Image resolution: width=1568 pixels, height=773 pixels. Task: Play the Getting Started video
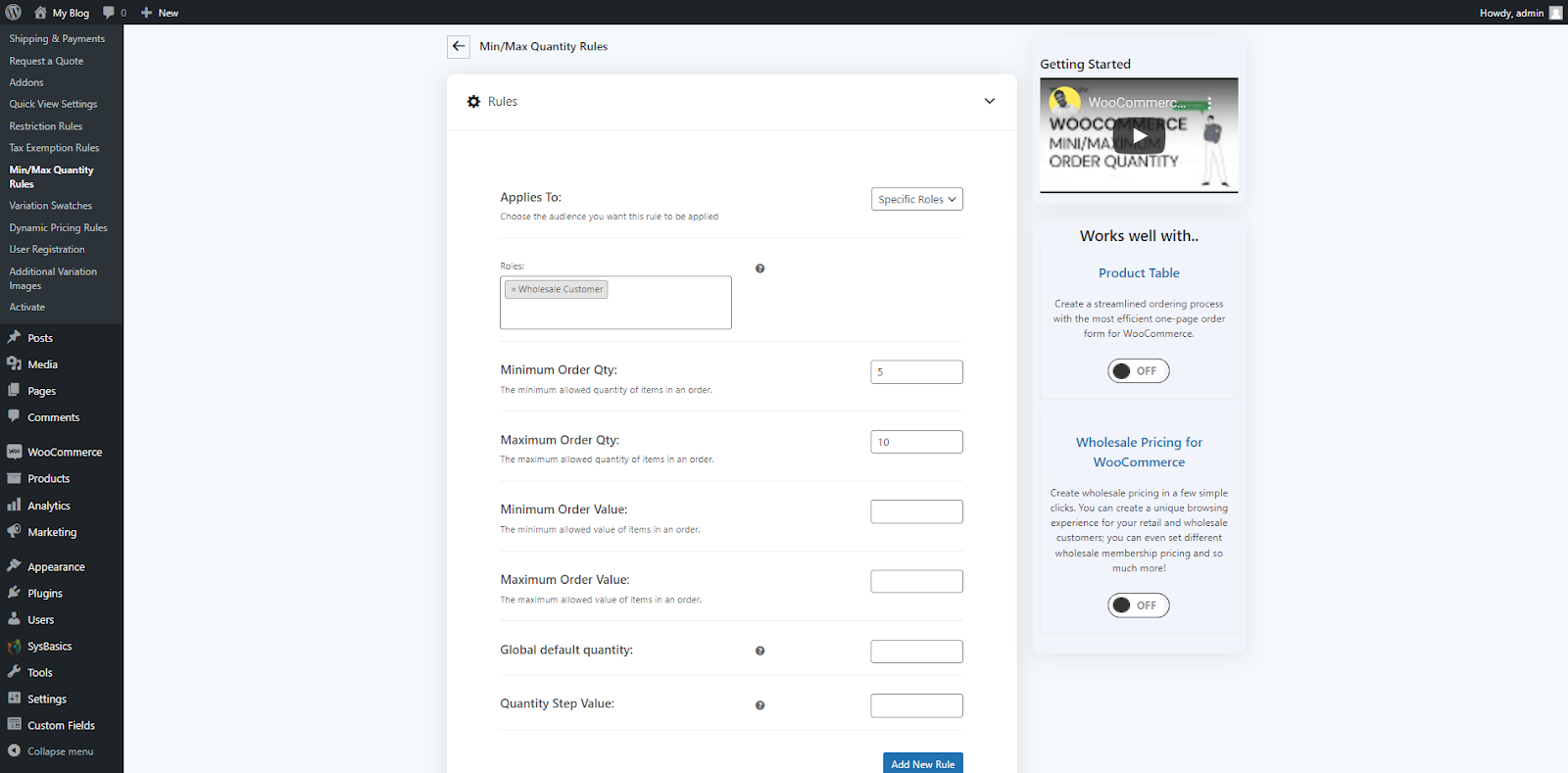1139,136
